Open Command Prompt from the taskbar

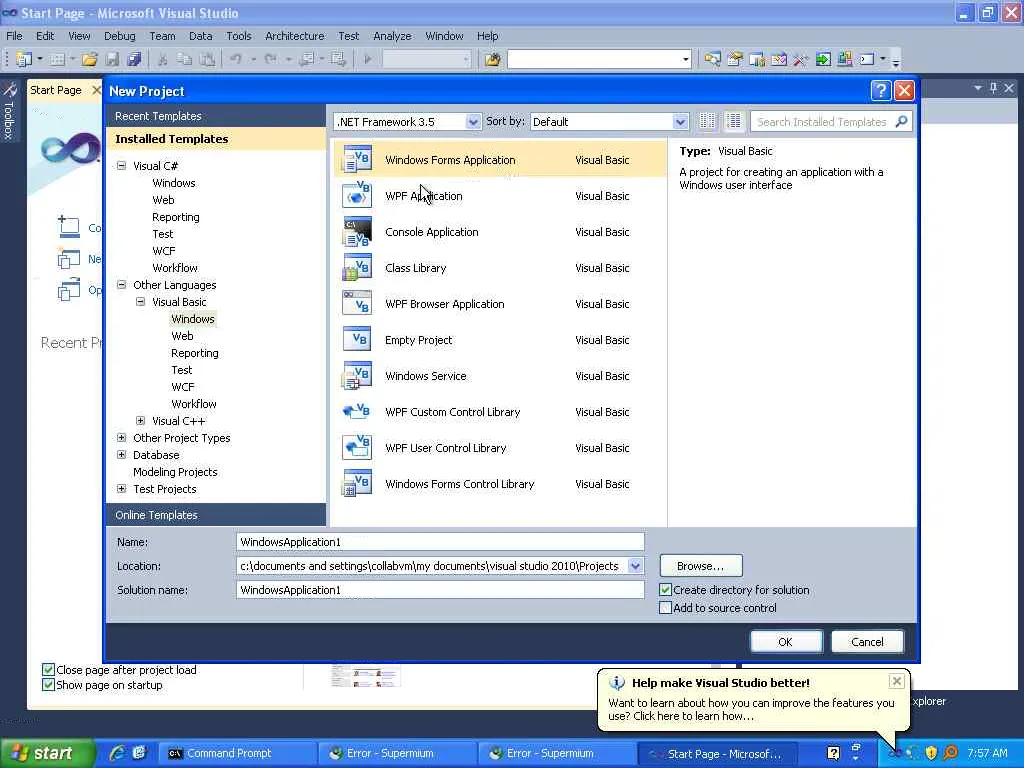point(238,753)
